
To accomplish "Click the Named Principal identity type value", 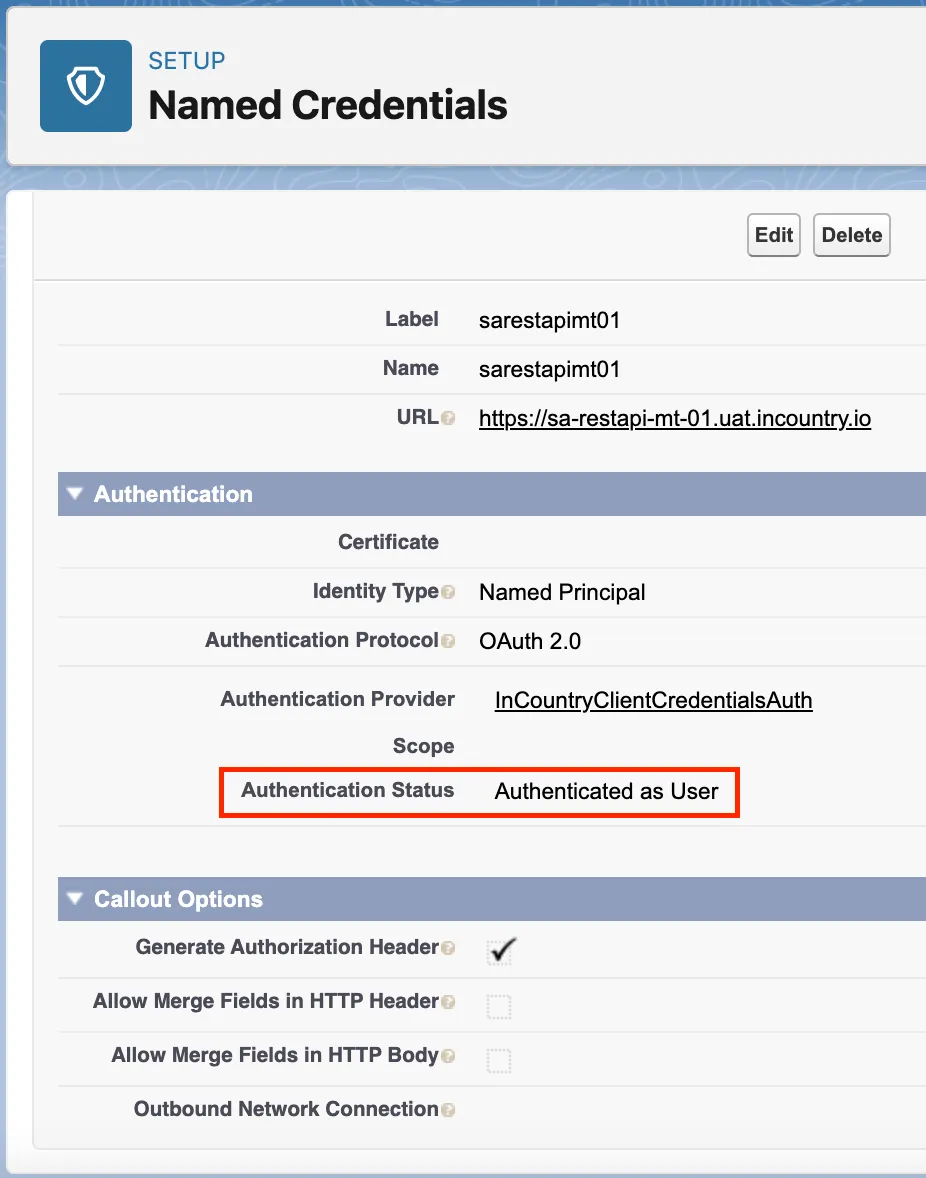I will click(x=562, y=592).
